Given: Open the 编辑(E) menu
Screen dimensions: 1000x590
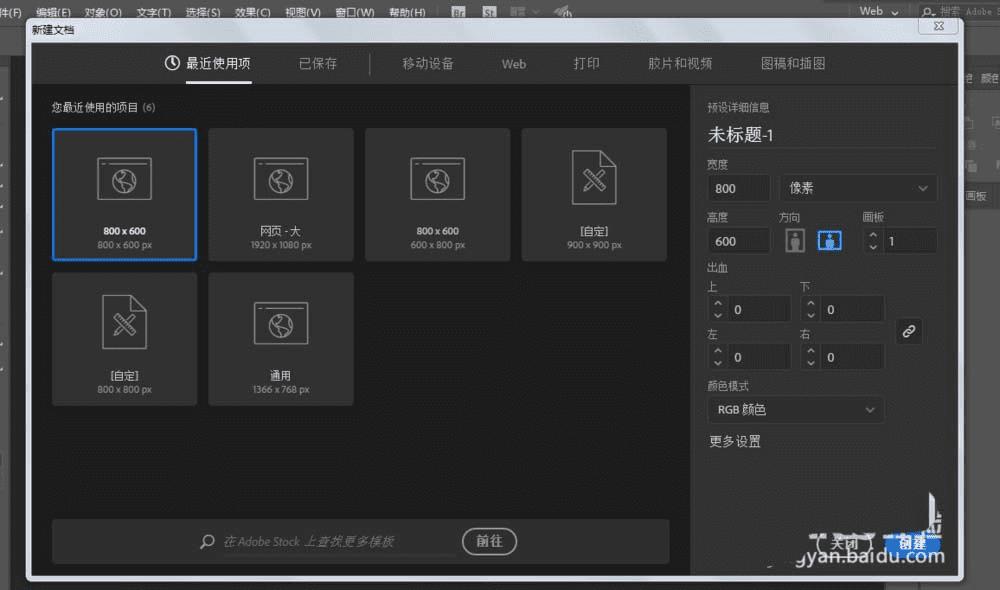Looking at the screenshot, I should [x=54, y=12].
